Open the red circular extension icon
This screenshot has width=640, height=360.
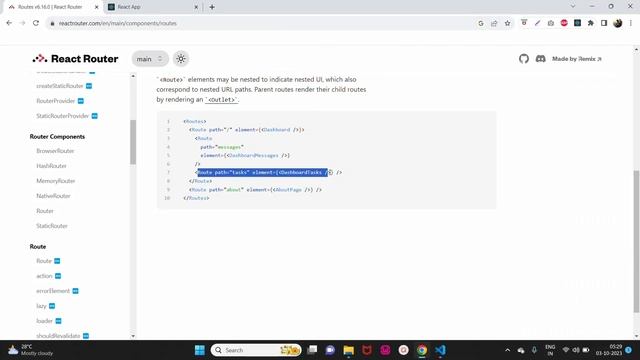pos(564,23)
